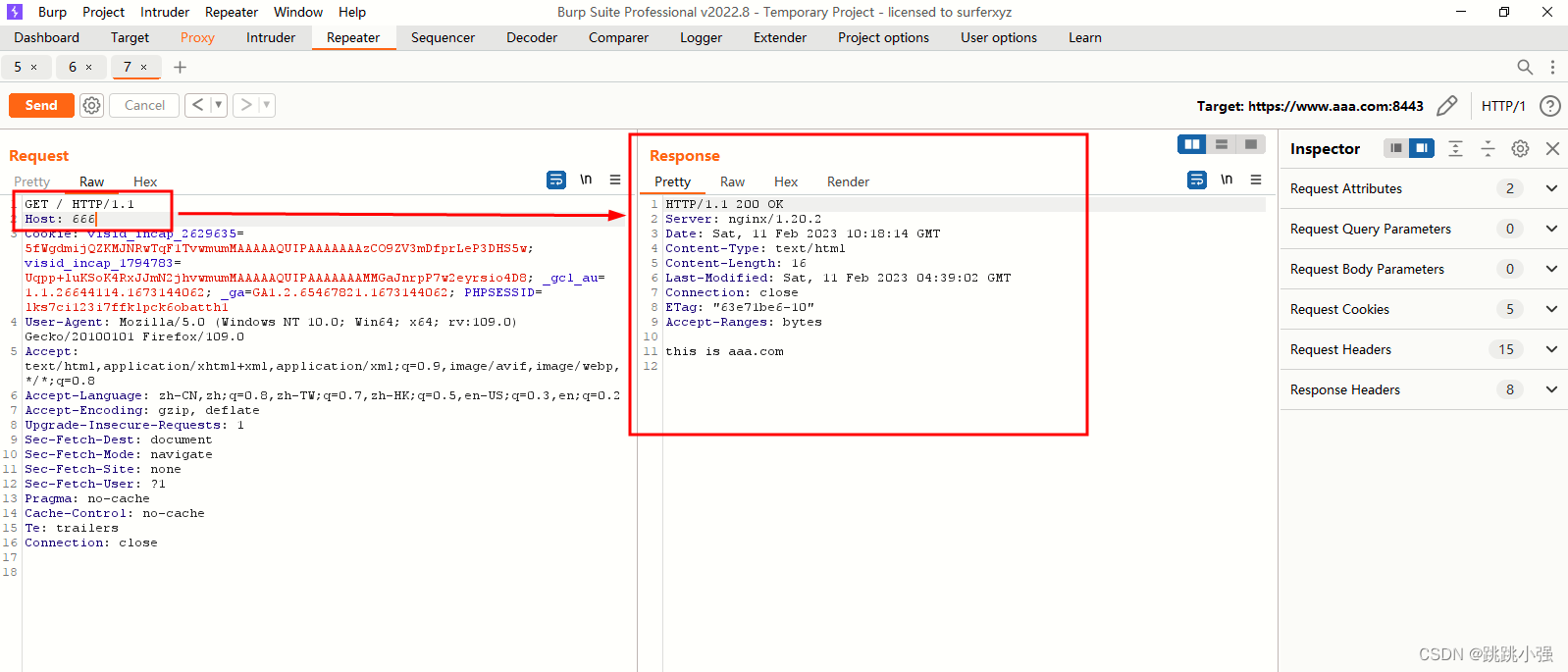Switch to the Extender tab
This screenshot has width=1568, height=672.
(780, 37)
